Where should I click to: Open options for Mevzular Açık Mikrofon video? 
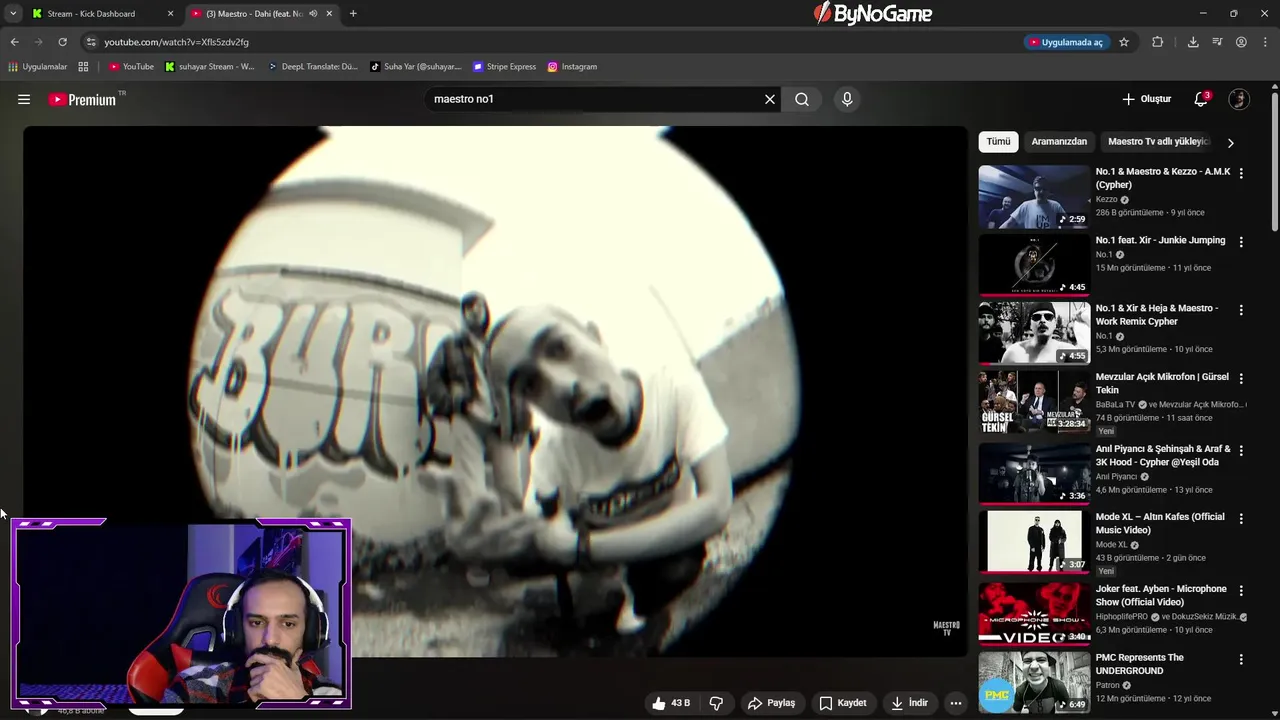(1241, 379)
